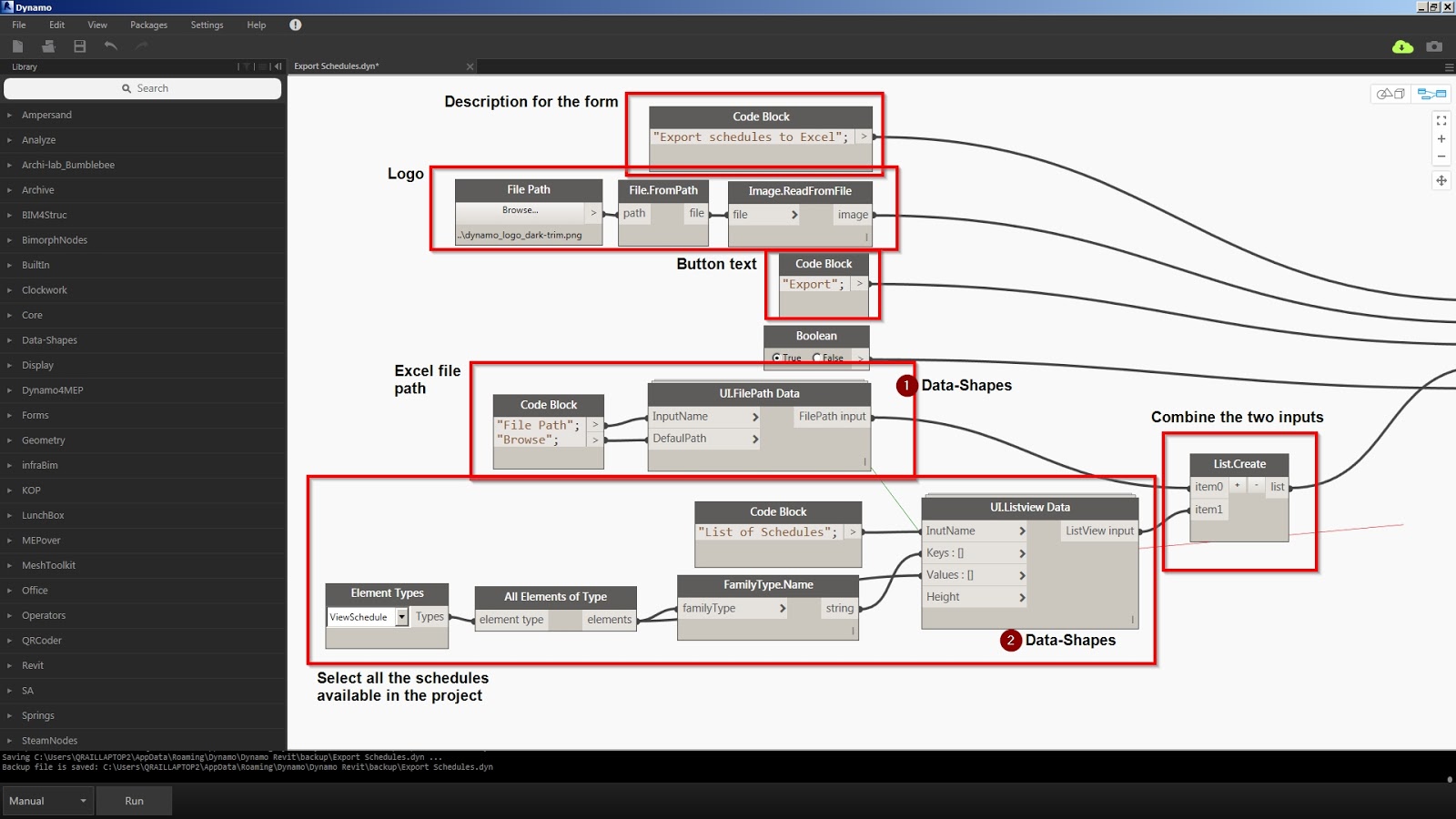The height and width of the screenshot is (819, 1456).
Task: Open the File menu
Action: point(18,25)
